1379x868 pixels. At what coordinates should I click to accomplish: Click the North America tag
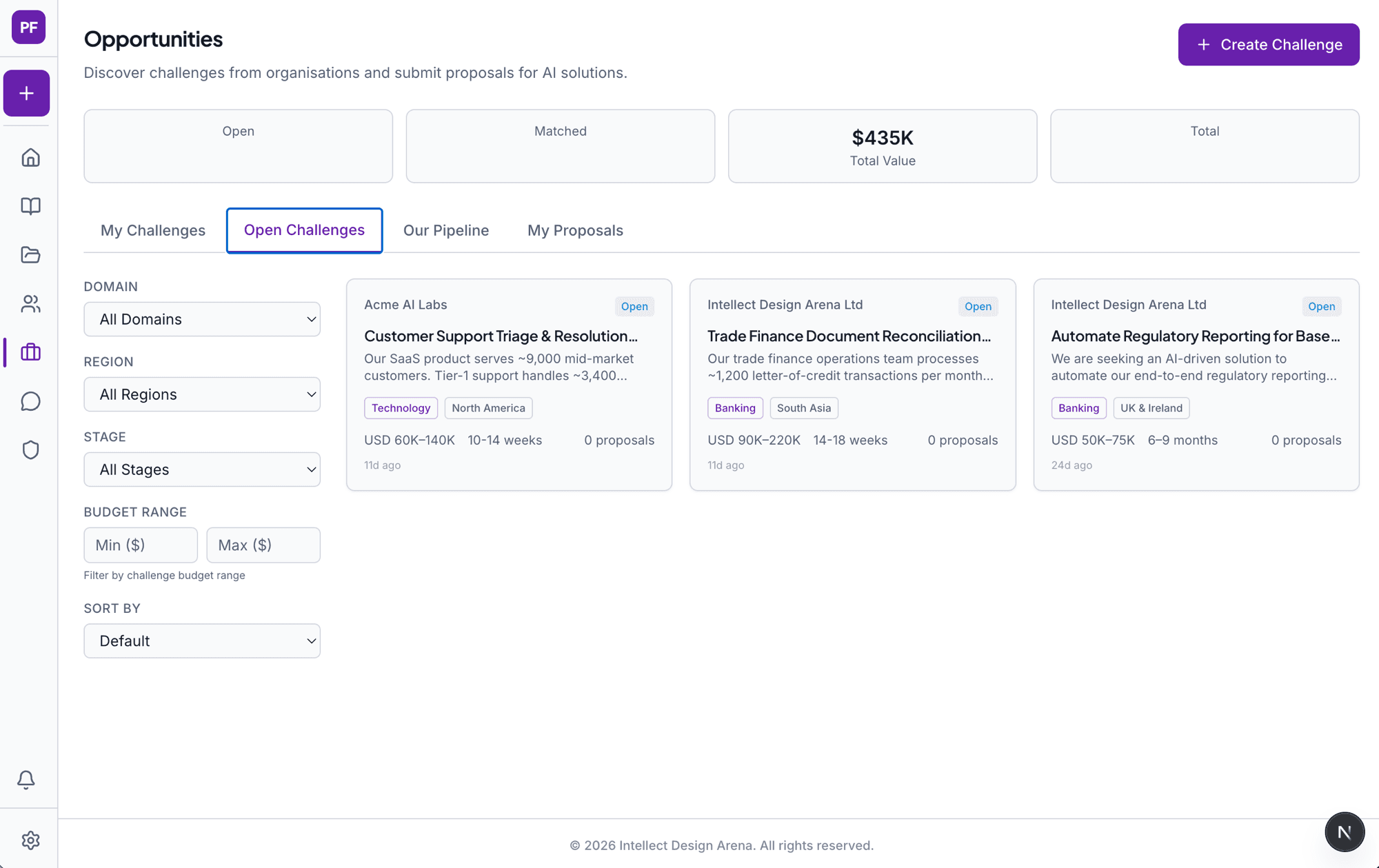tap(488, 408)
